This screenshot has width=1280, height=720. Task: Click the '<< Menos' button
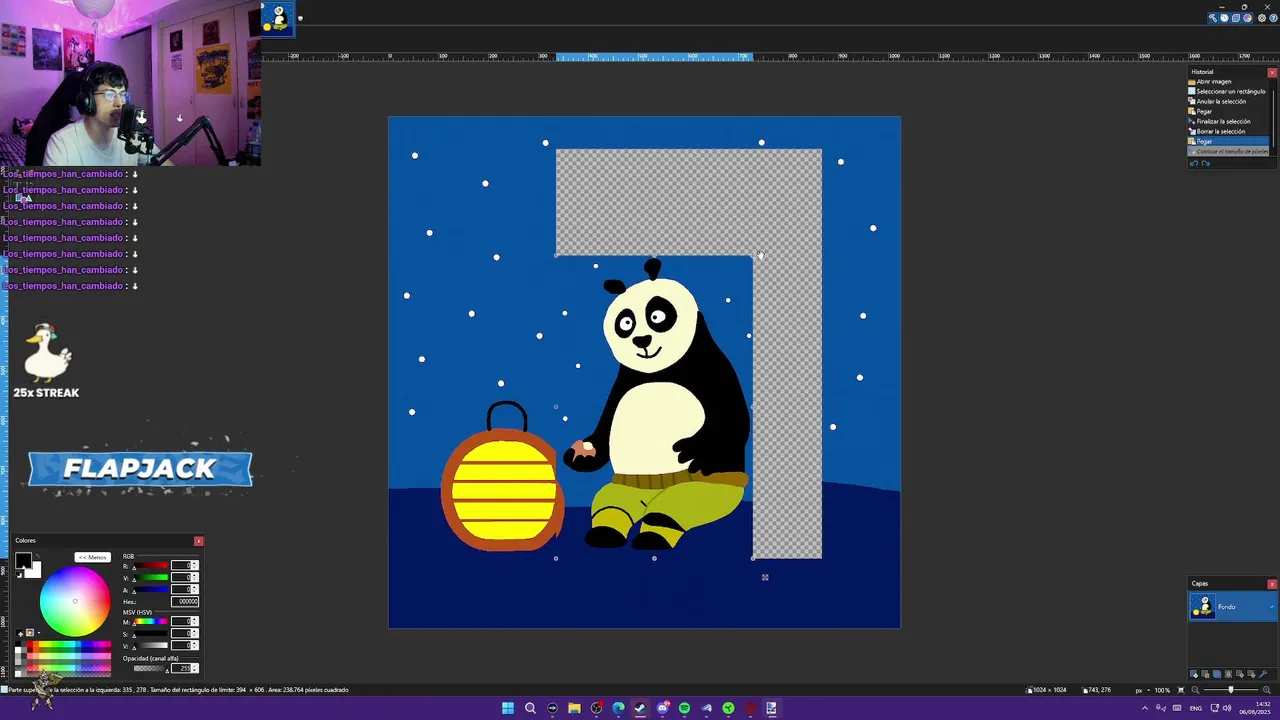tap(92, 557)
